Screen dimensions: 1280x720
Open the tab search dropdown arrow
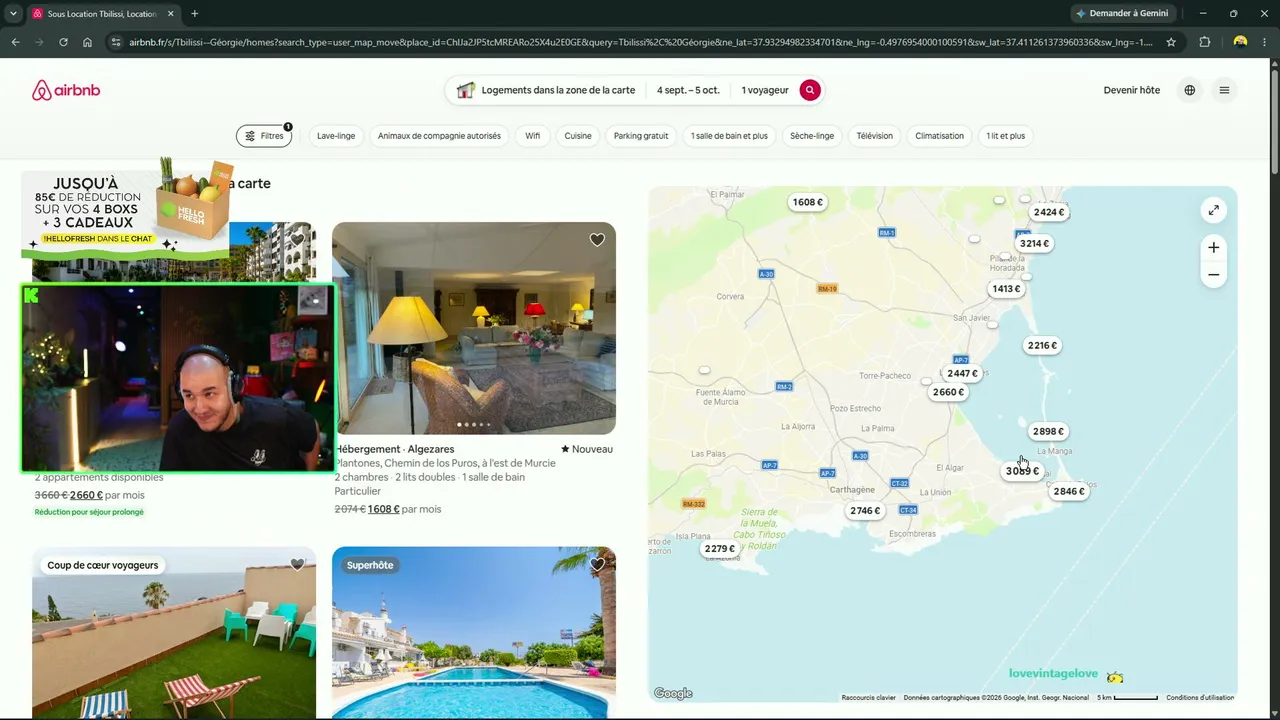(x=13, y=14)
